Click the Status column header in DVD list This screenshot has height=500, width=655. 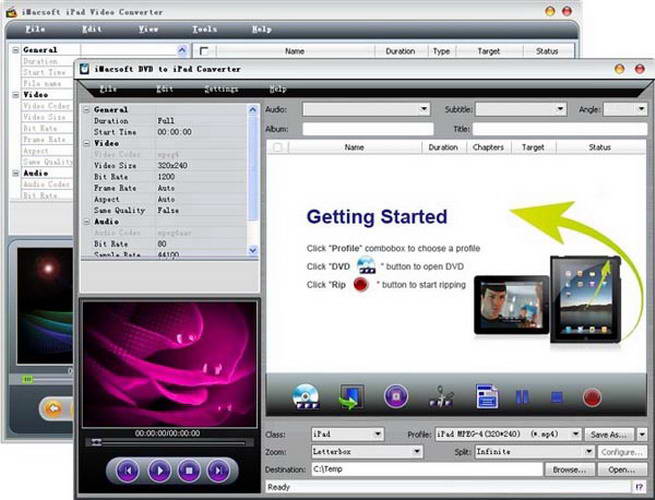[600, 147]
